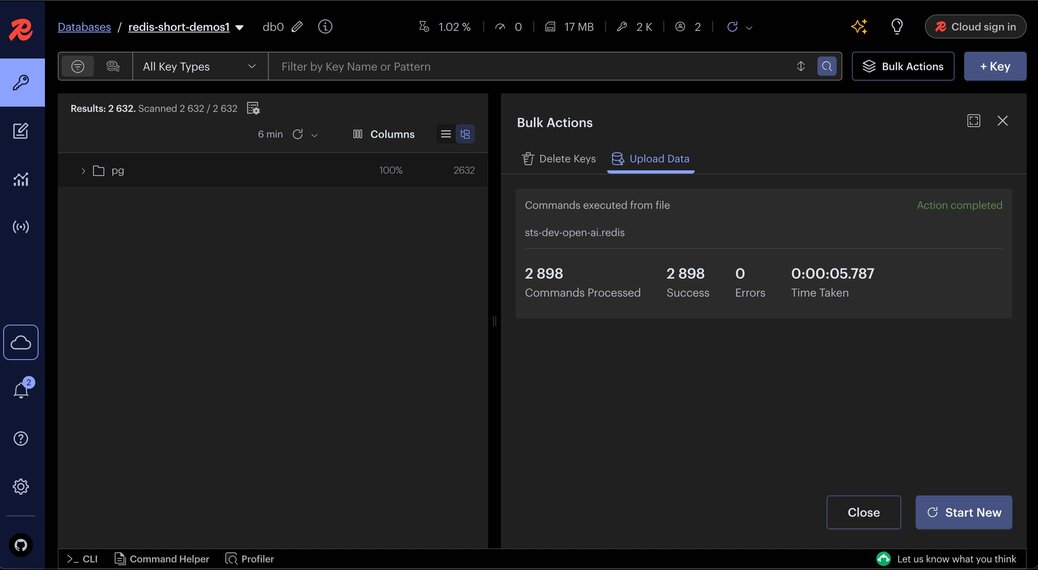Switch to the Delete Keys tab
Image resolution: width=1038 pixels, height=570 pixels.
tap(559, 159)
